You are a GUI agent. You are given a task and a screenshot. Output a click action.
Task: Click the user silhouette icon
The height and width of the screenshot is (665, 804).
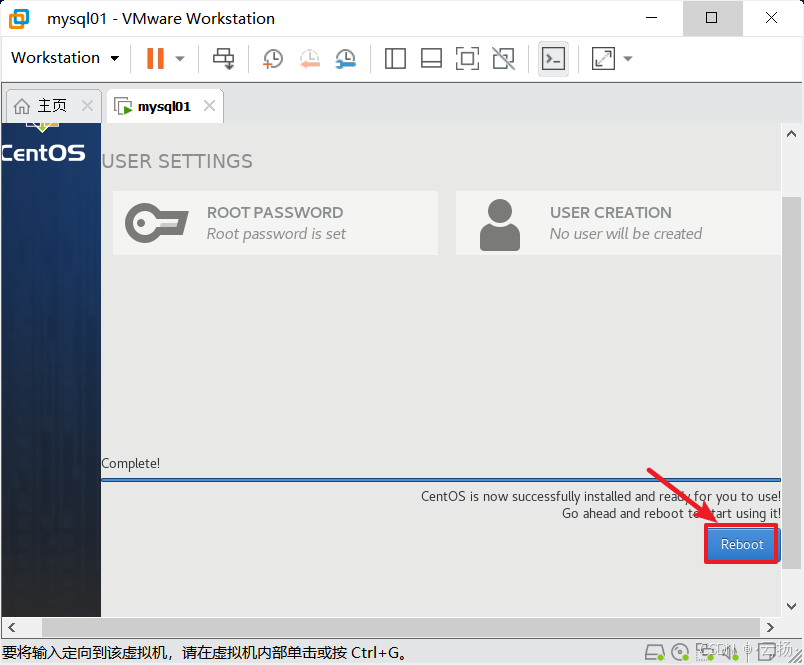[500, 225]
